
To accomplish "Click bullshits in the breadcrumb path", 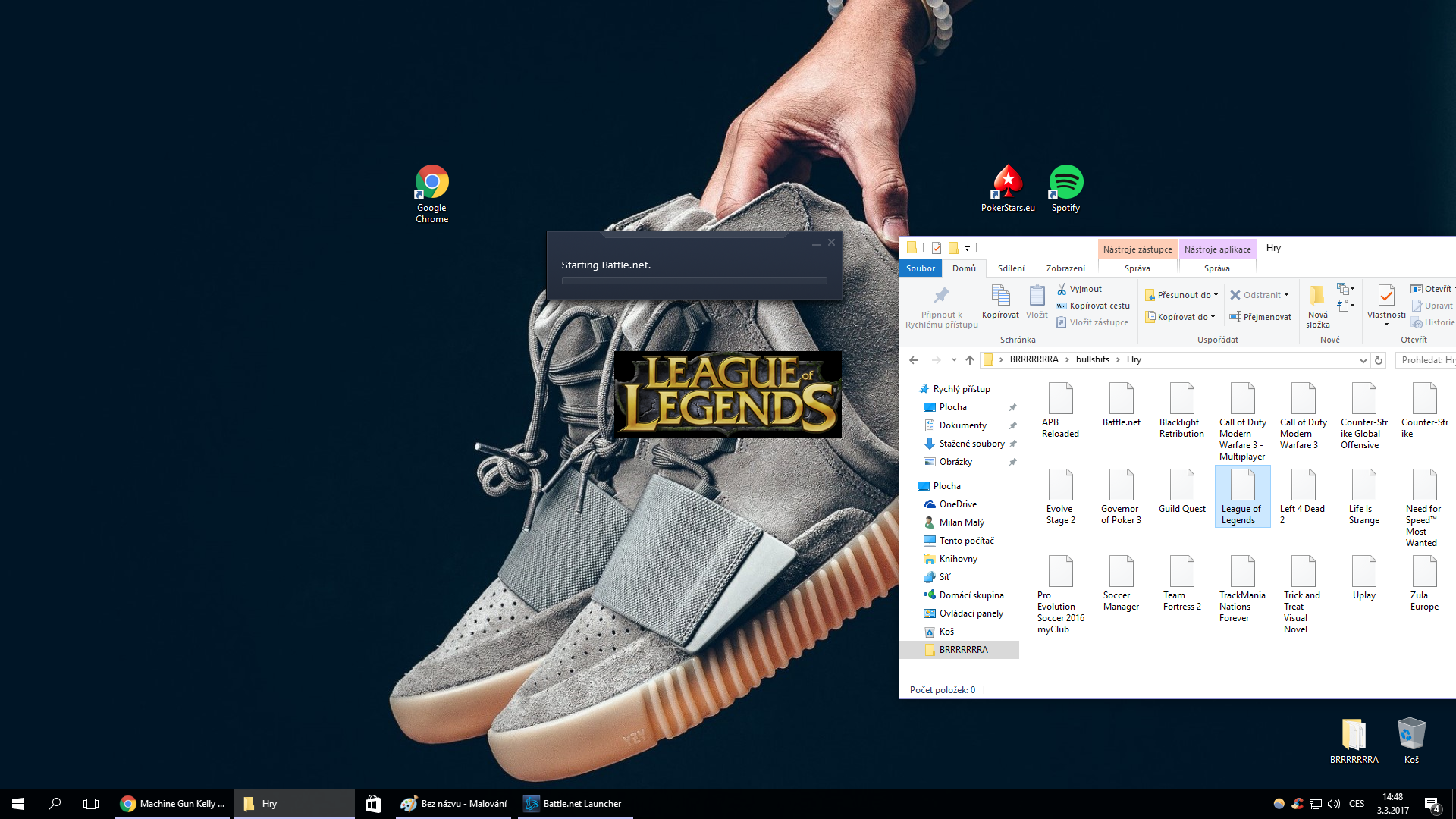I will pos(1092,359).
